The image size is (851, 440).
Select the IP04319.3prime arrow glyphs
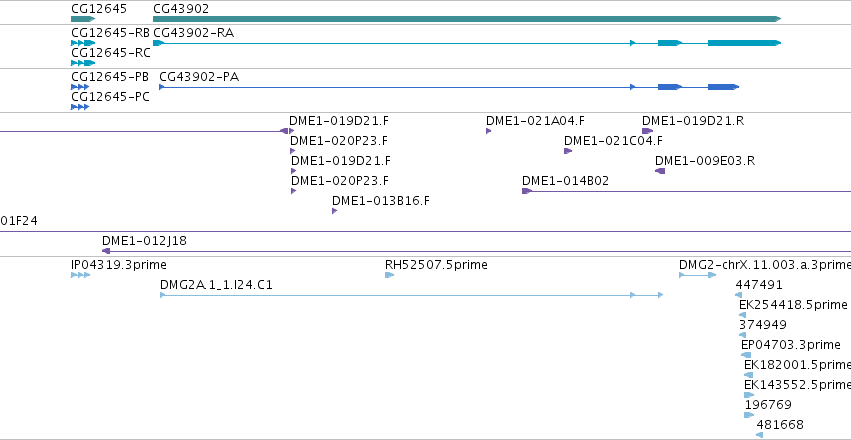point(80,275)
